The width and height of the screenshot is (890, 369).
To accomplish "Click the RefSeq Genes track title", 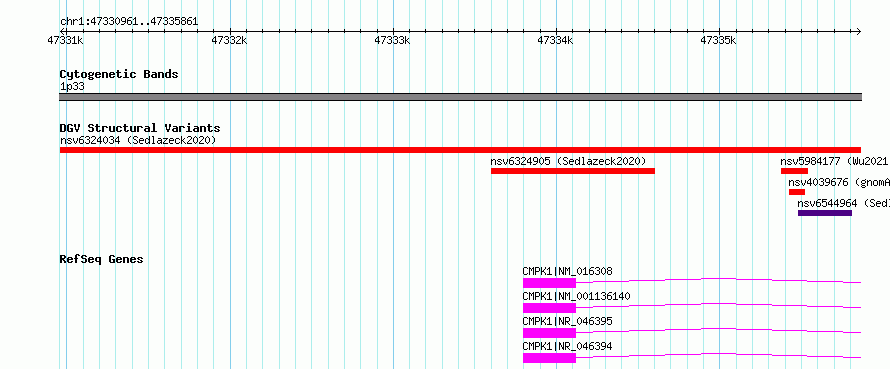I will coord(101,259).
